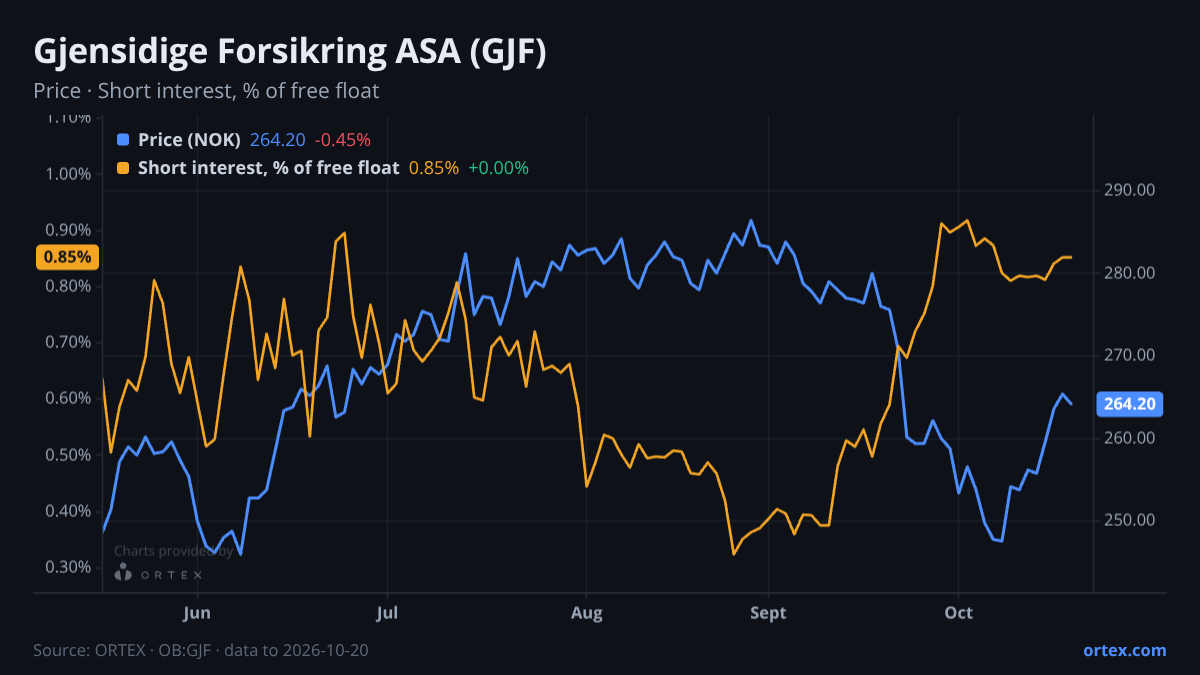Click the 0.80% left axis label
Viewport: 1200px width, 675px height.
(69, 286)
